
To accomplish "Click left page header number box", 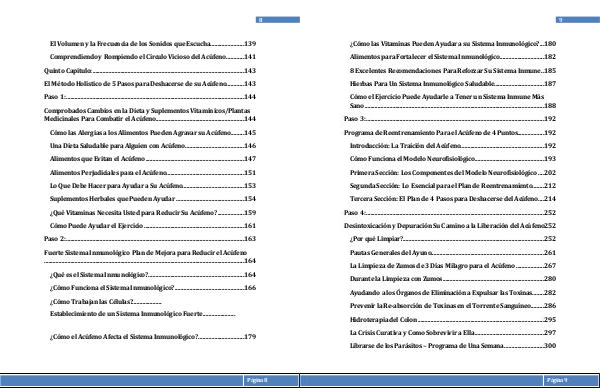I will click(278, 20).
